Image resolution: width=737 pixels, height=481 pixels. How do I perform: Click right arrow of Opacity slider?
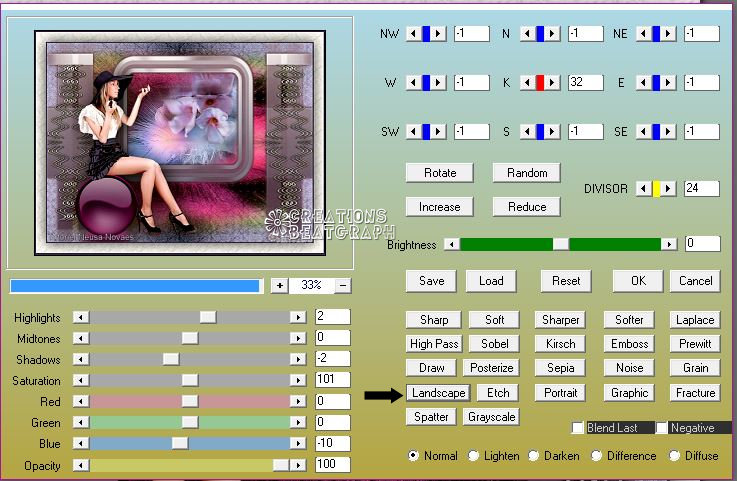pyautogui.click(x=298, y=465)
